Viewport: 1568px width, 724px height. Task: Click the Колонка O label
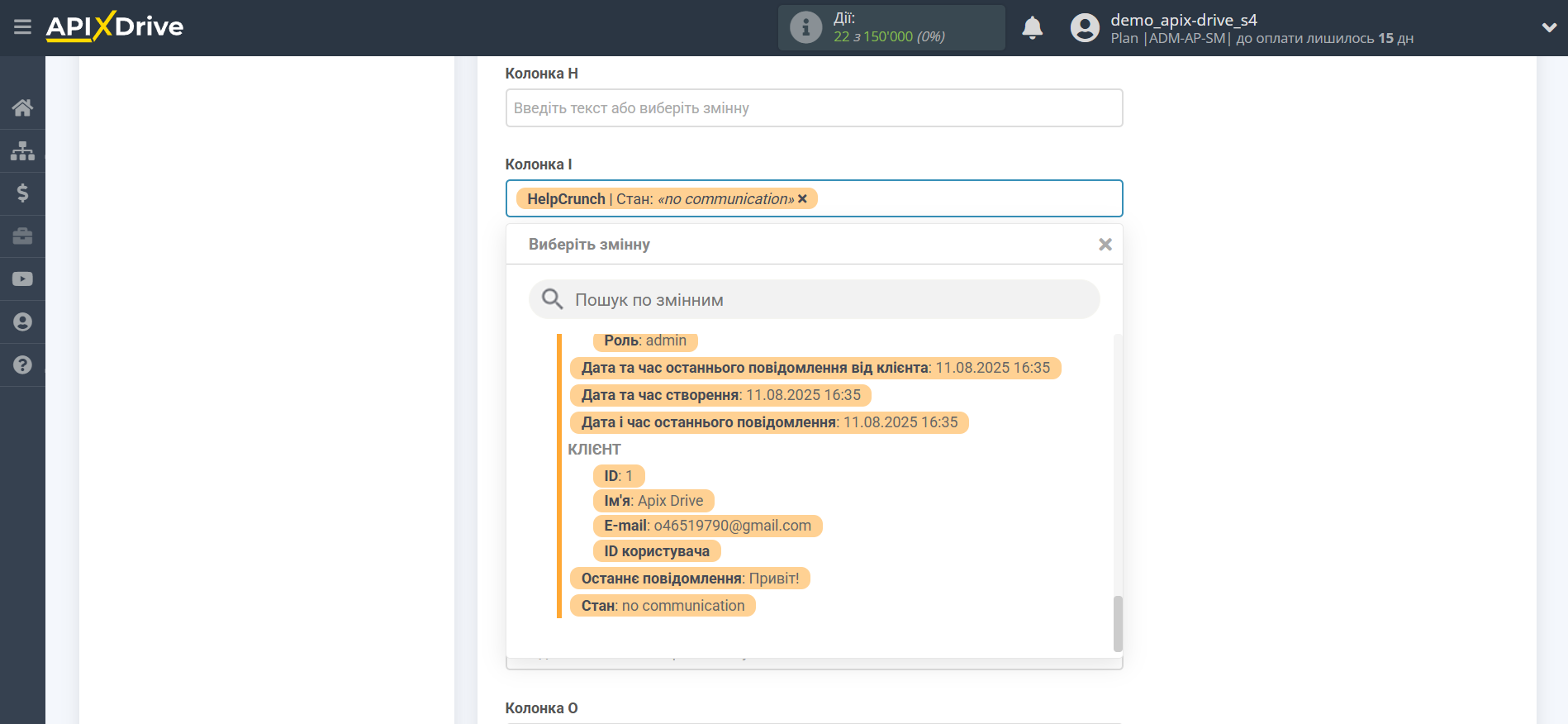pyautogui.click(x=541, y=708)
